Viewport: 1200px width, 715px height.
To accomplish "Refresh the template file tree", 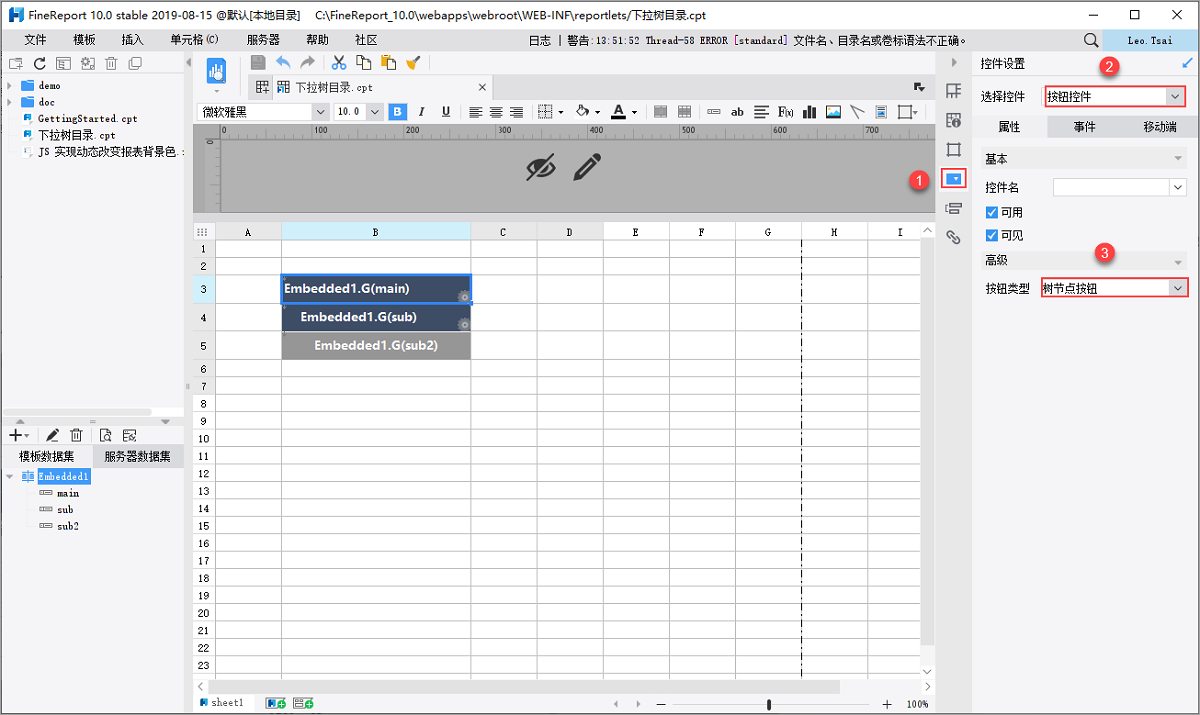I will tap(40, 63).
